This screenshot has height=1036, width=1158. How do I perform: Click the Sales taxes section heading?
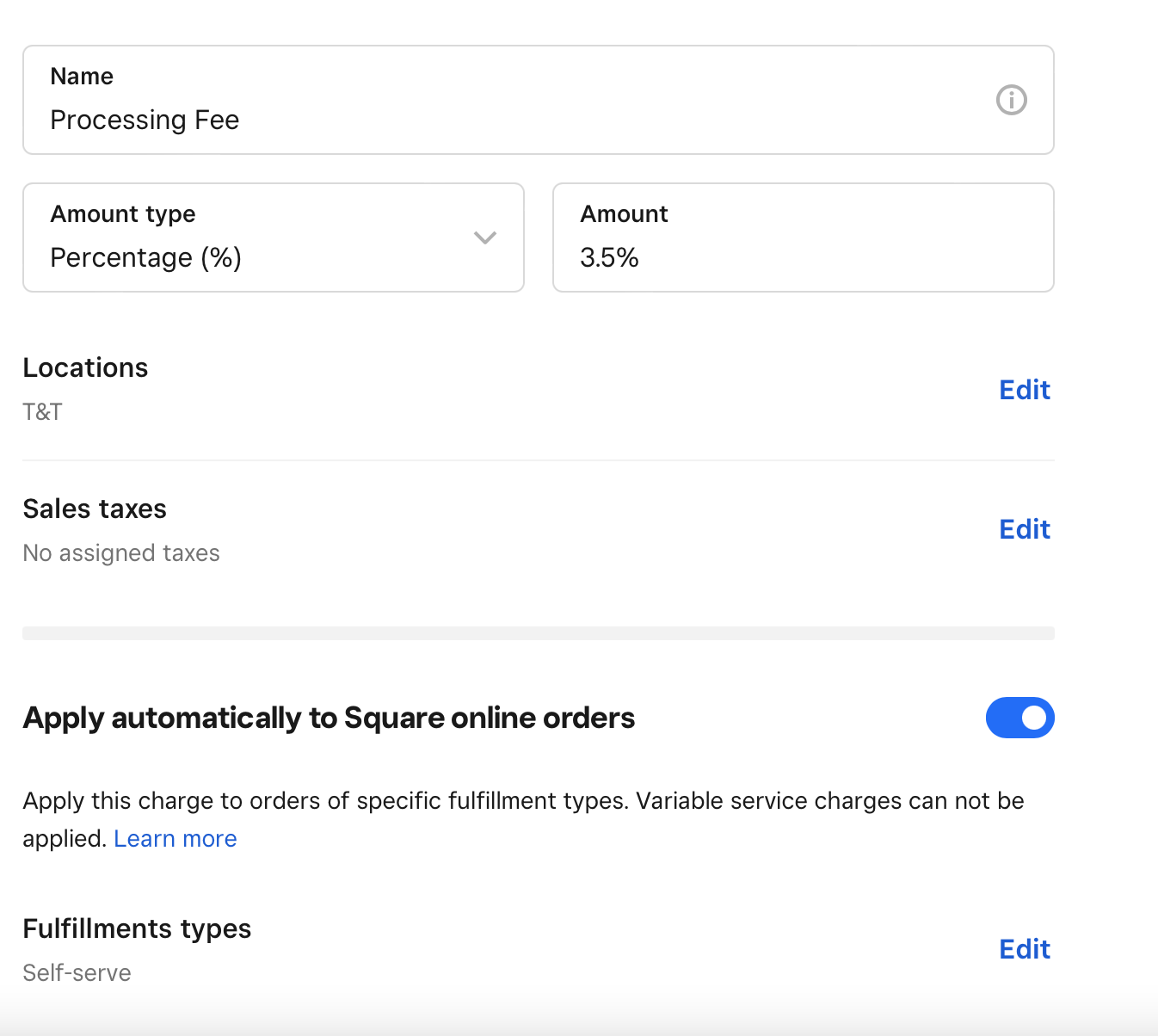tap(95, 509)
